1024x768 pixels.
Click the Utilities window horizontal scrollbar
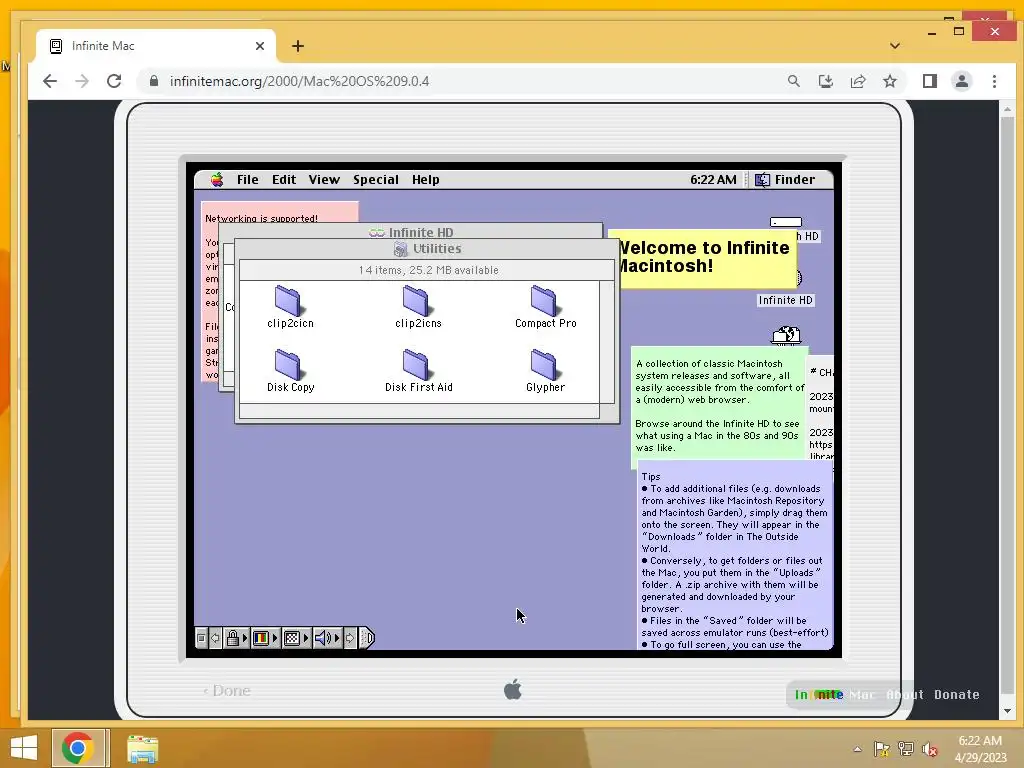(419, 411)
